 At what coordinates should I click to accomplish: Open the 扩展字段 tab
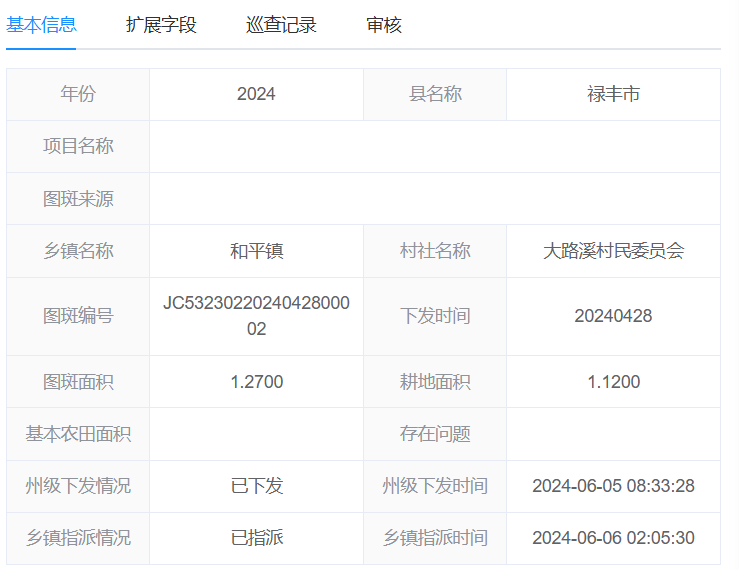click(x=161, y=25)
